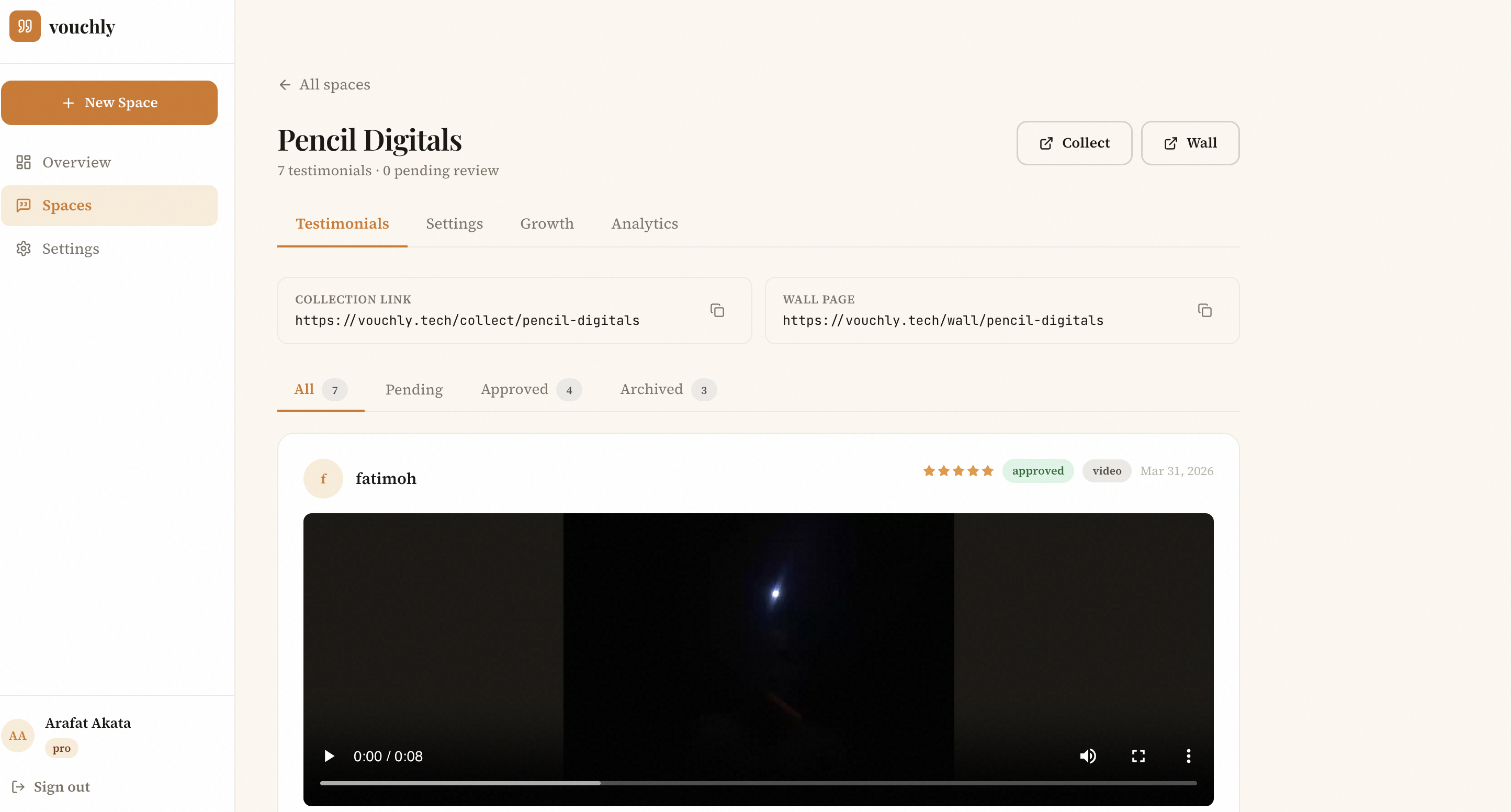
Task: Open Overview in sidebar
Action: [x=76, y=162]
